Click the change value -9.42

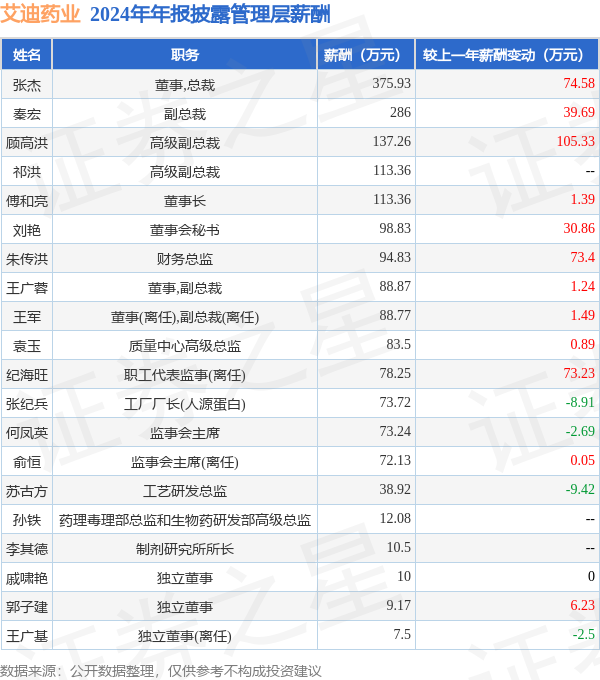(x=580, y=489)
